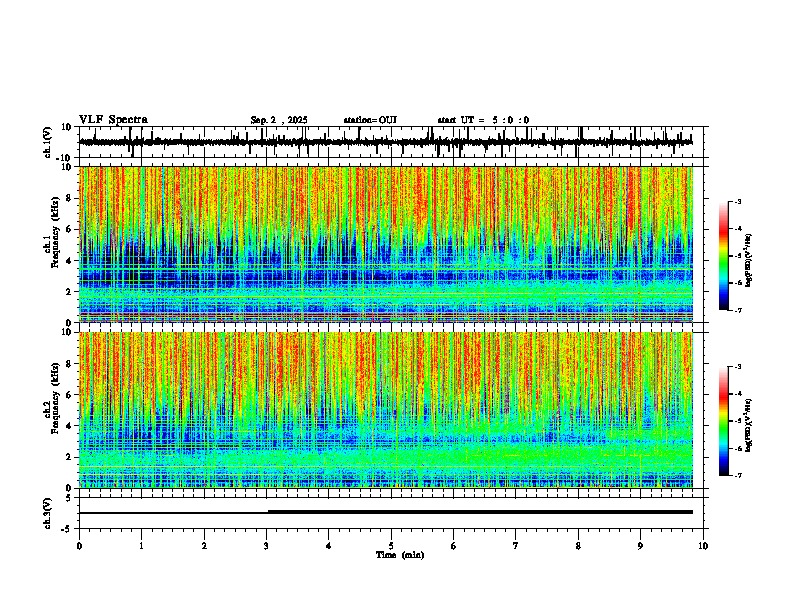Click the "ch.3(V)" axis label
The width and height of the screenshot is (792, 612).
click(48, 513)
